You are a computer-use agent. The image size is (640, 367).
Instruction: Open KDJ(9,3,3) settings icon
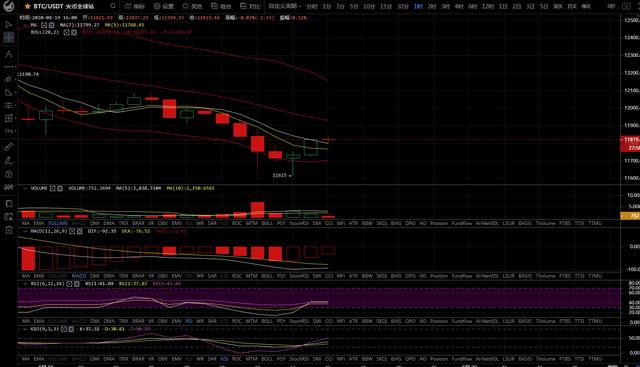click(x=64, y=329)
